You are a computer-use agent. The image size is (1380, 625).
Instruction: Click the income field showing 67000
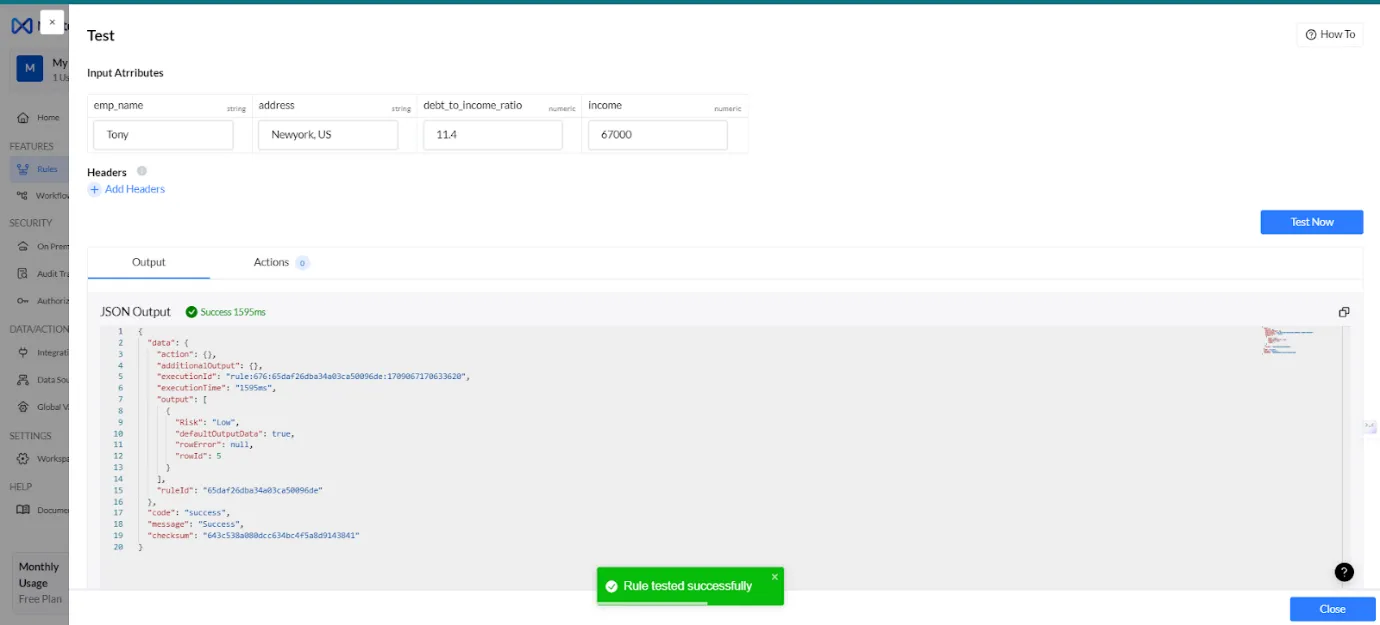point(657,135)
